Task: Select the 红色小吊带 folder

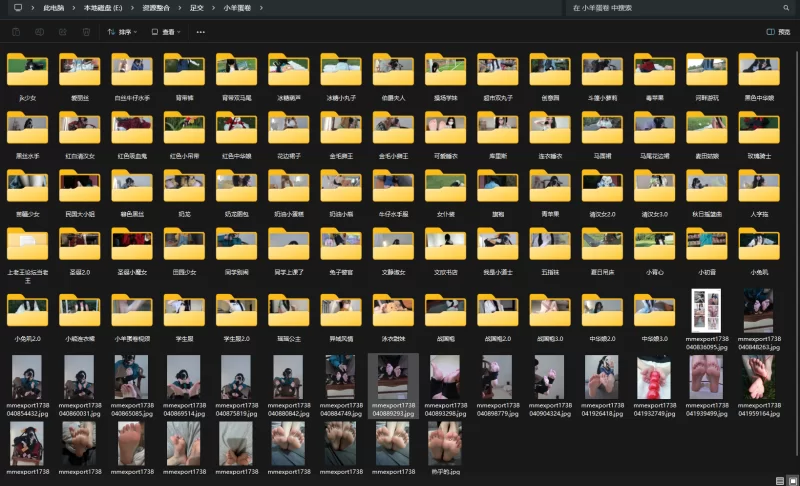Action: coord(184,135)
